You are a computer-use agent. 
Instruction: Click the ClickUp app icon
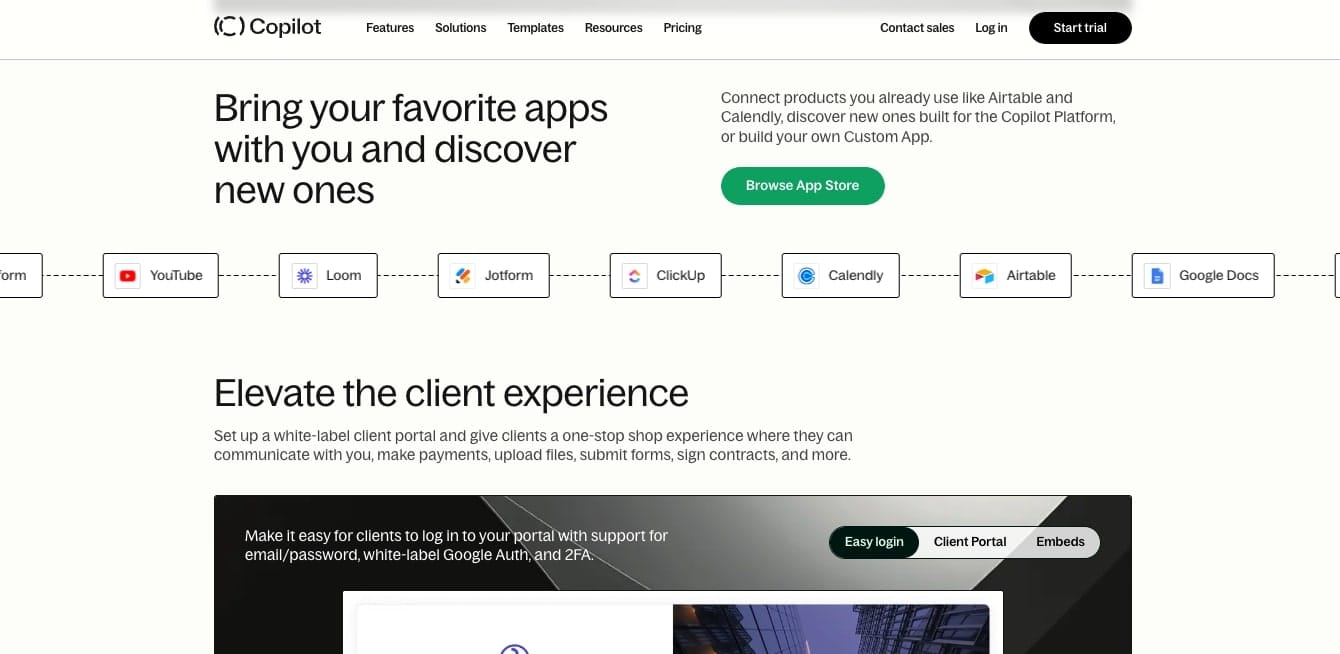click(x=635, y=276)
